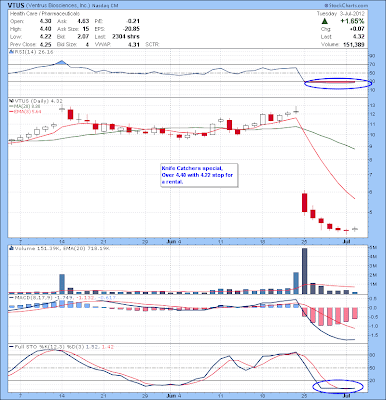This screenshot has width=386, height=400.
Task: Click the Low value 4.22
Action: [x=45, y=37]
